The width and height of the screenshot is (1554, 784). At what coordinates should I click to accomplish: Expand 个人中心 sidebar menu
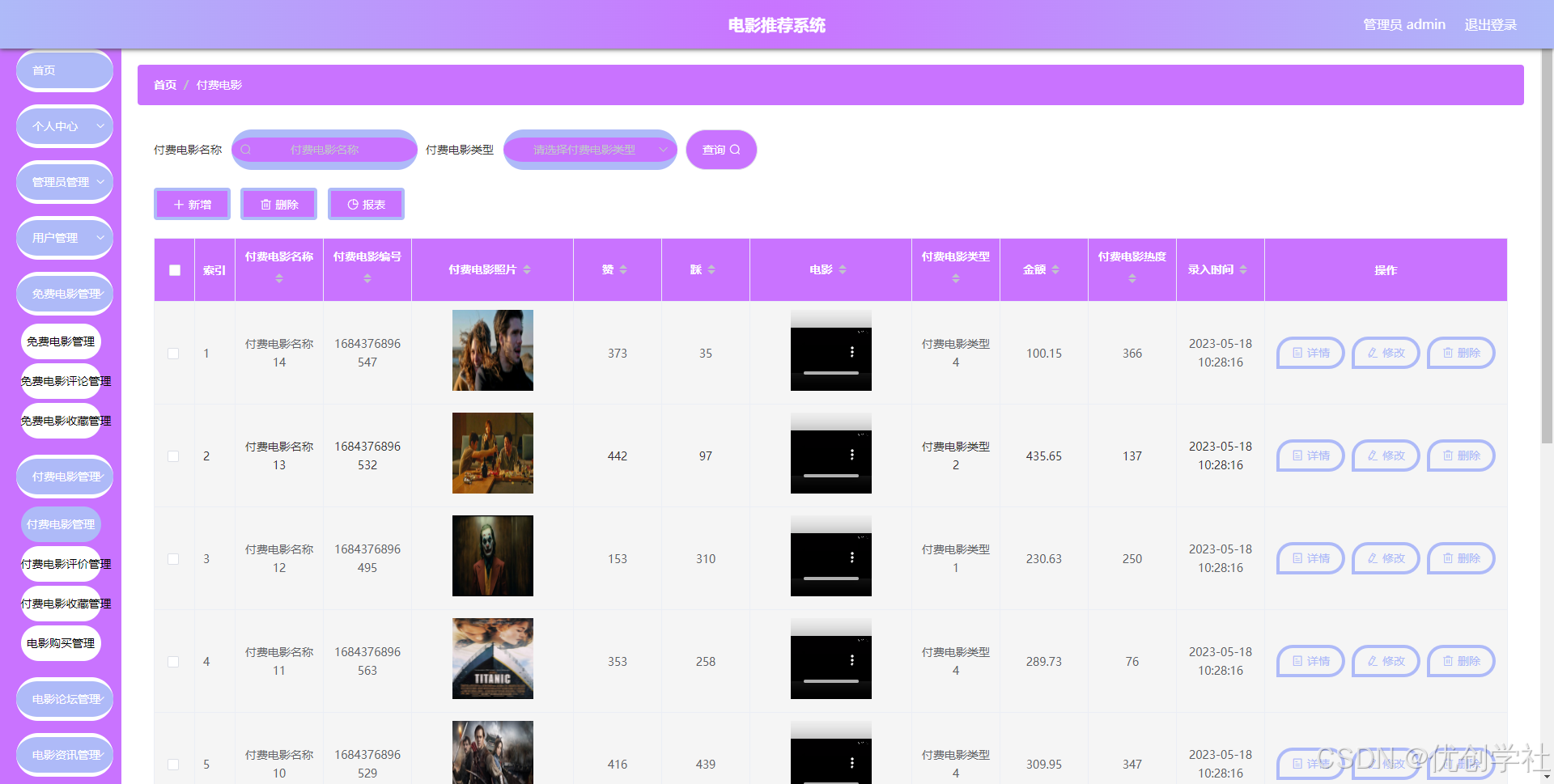pyautogui.click(x=65, y=126)
